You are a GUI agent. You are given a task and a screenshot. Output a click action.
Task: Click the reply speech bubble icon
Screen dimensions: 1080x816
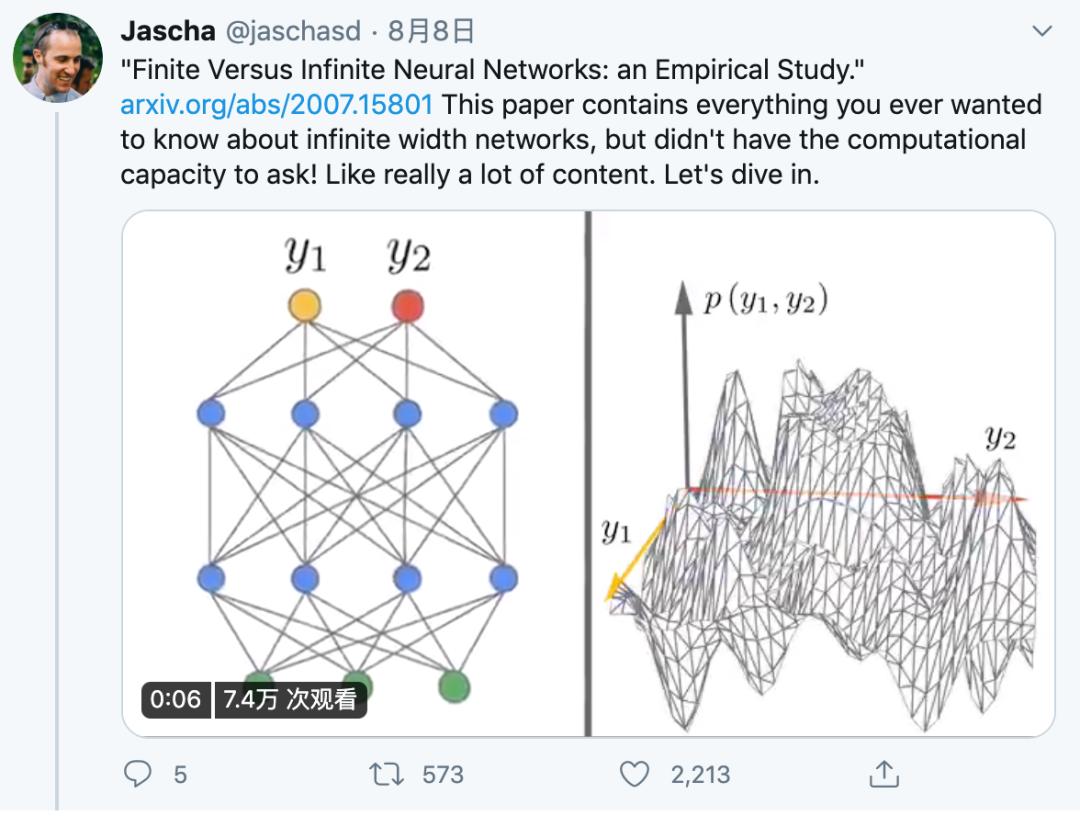[138, 773]
